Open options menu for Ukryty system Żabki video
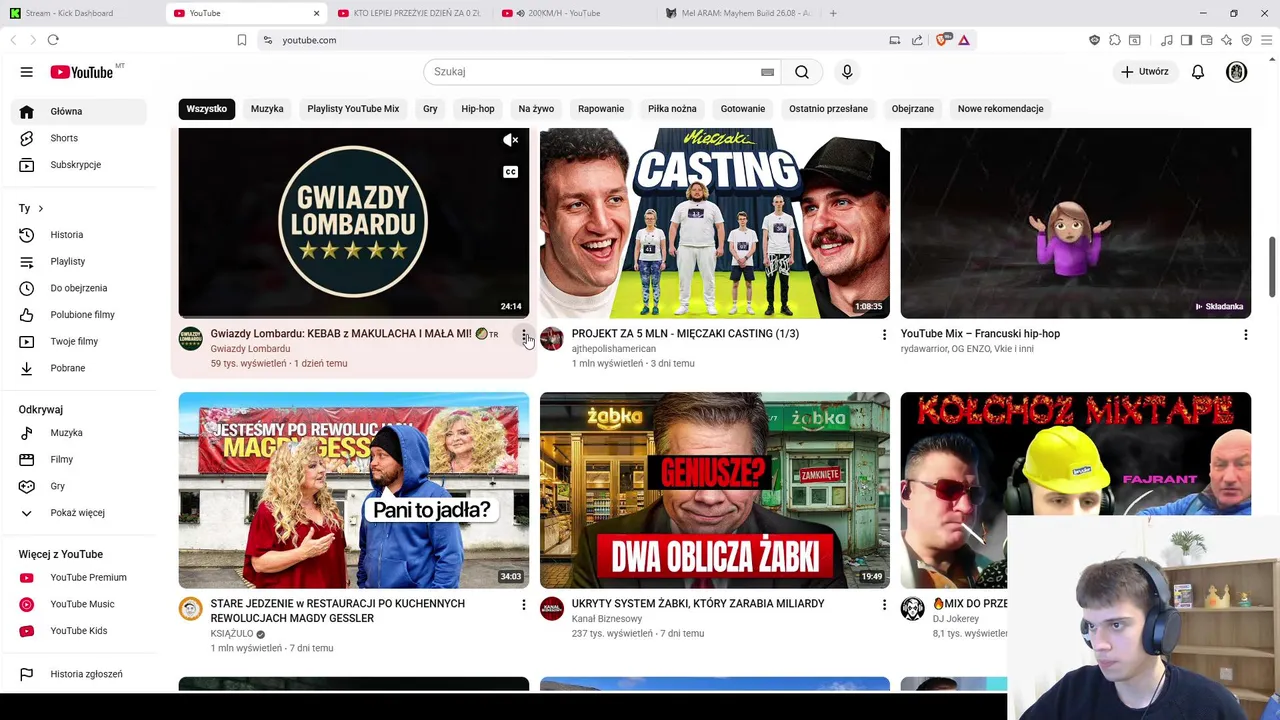1280x720 pixels. click(884, 605)
